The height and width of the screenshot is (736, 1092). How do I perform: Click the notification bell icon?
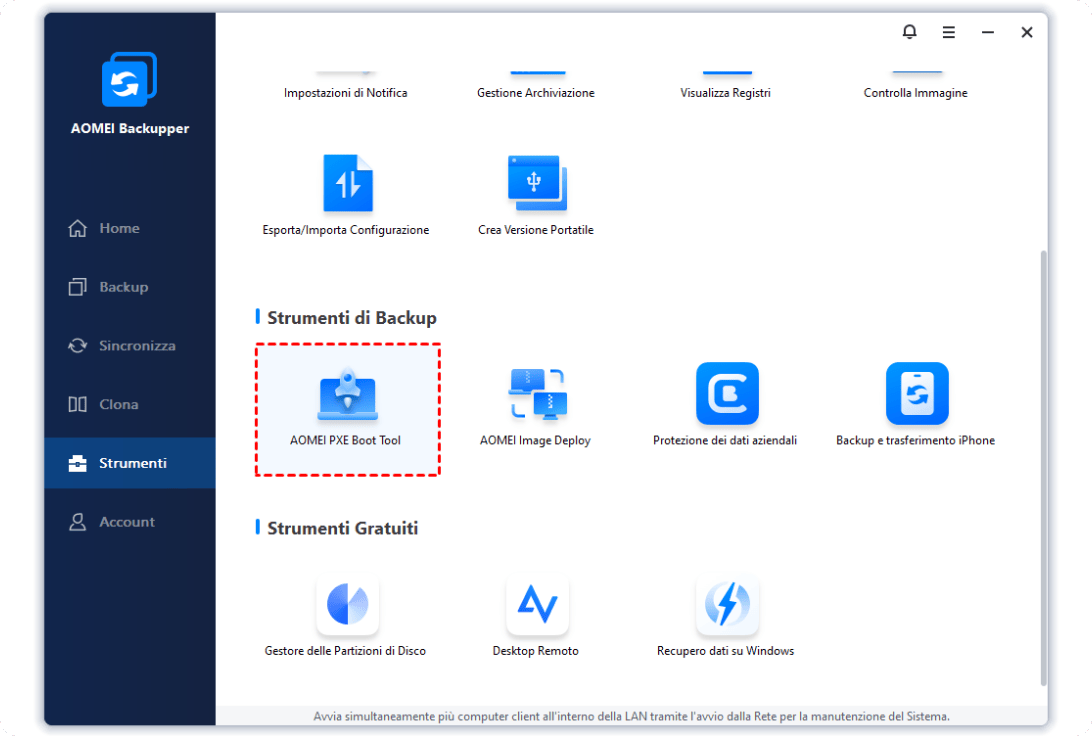click(909, 32)
